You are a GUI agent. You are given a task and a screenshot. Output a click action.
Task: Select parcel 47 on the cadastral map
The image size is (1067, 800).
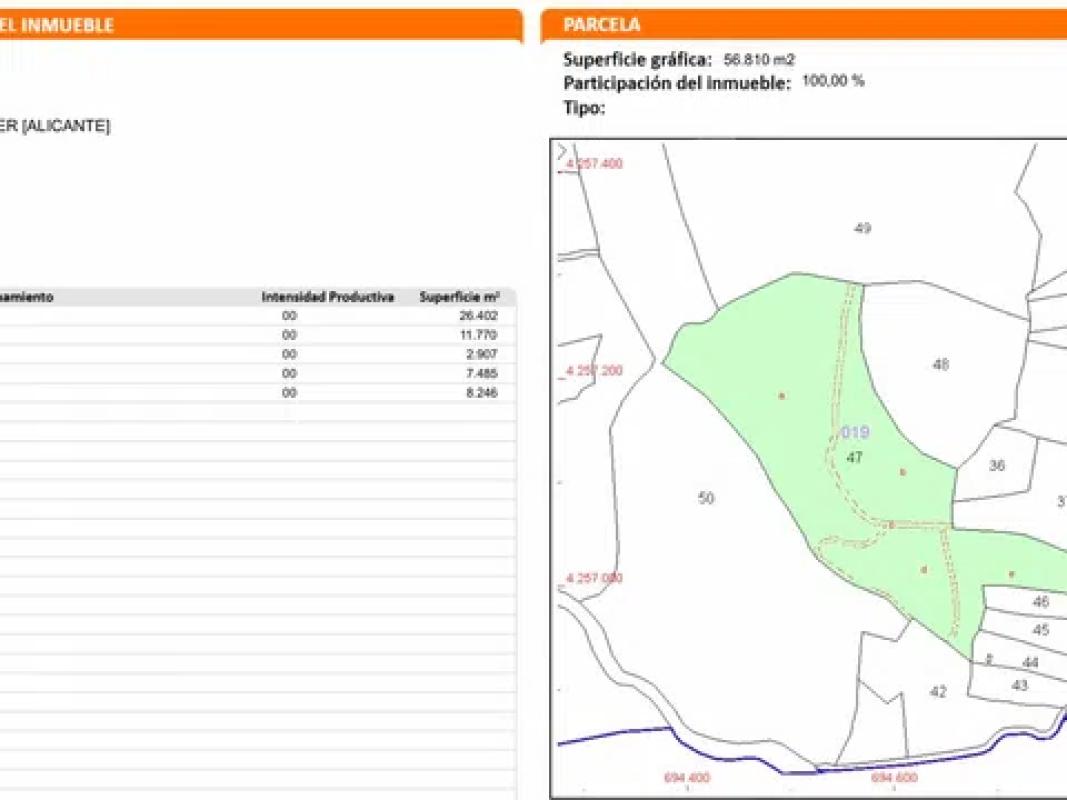click(854, 458)
